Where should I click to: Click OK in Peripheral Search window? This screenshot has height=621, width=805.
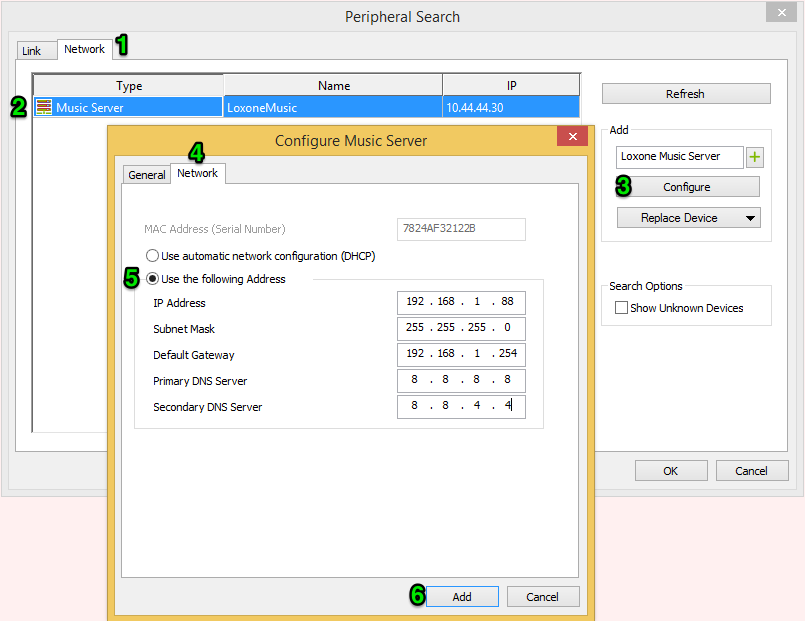[671, 471]
